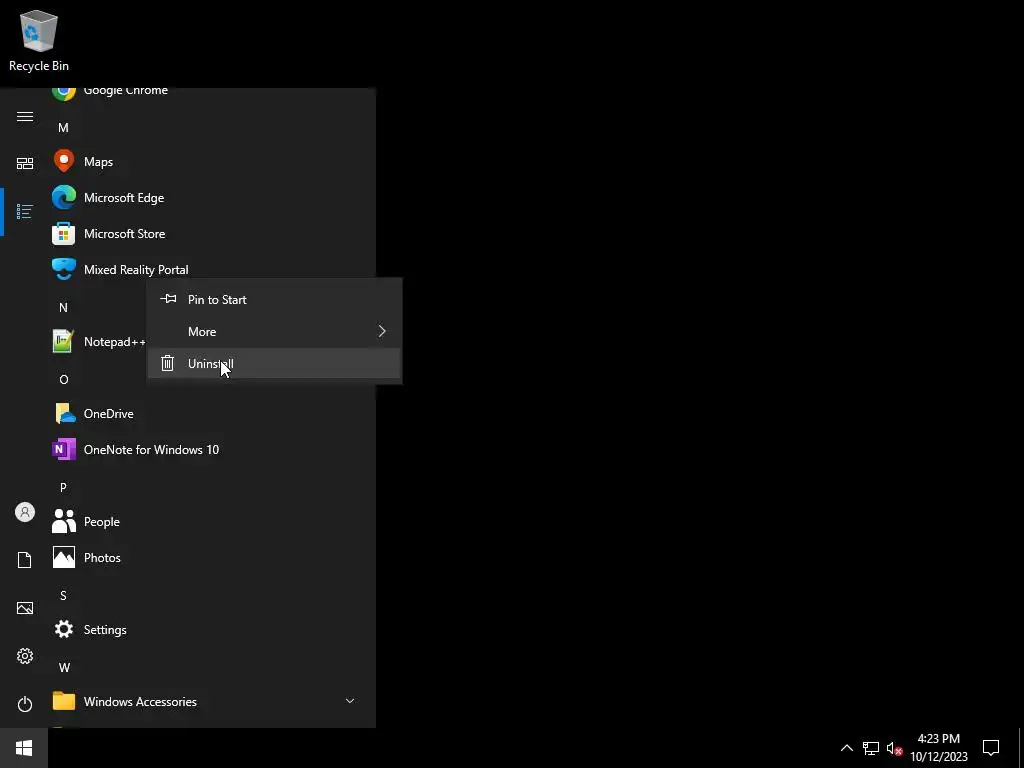Click the letter S section header

tap(63, 595)
